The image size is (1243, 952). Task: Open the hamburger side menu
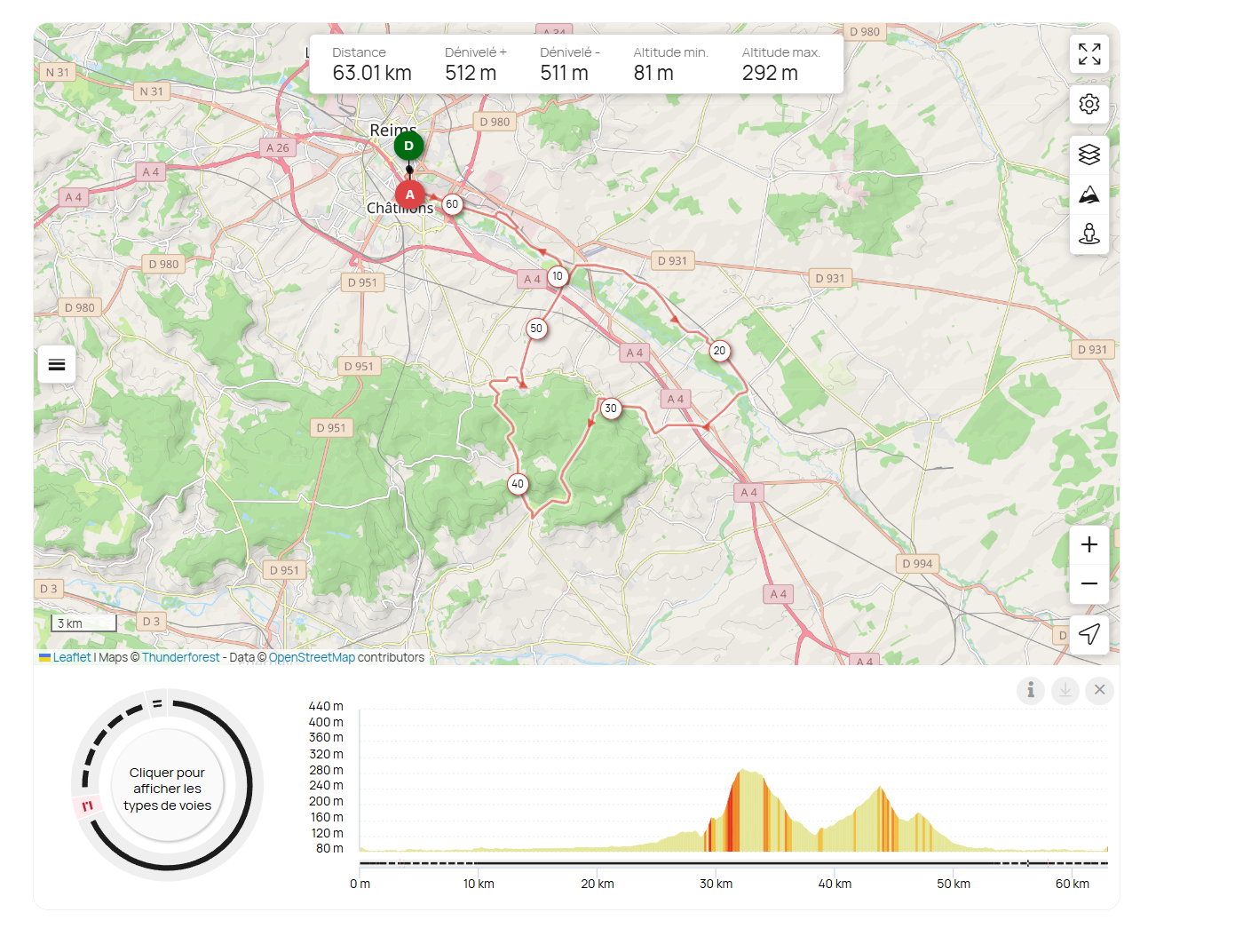tap(57, 365)
